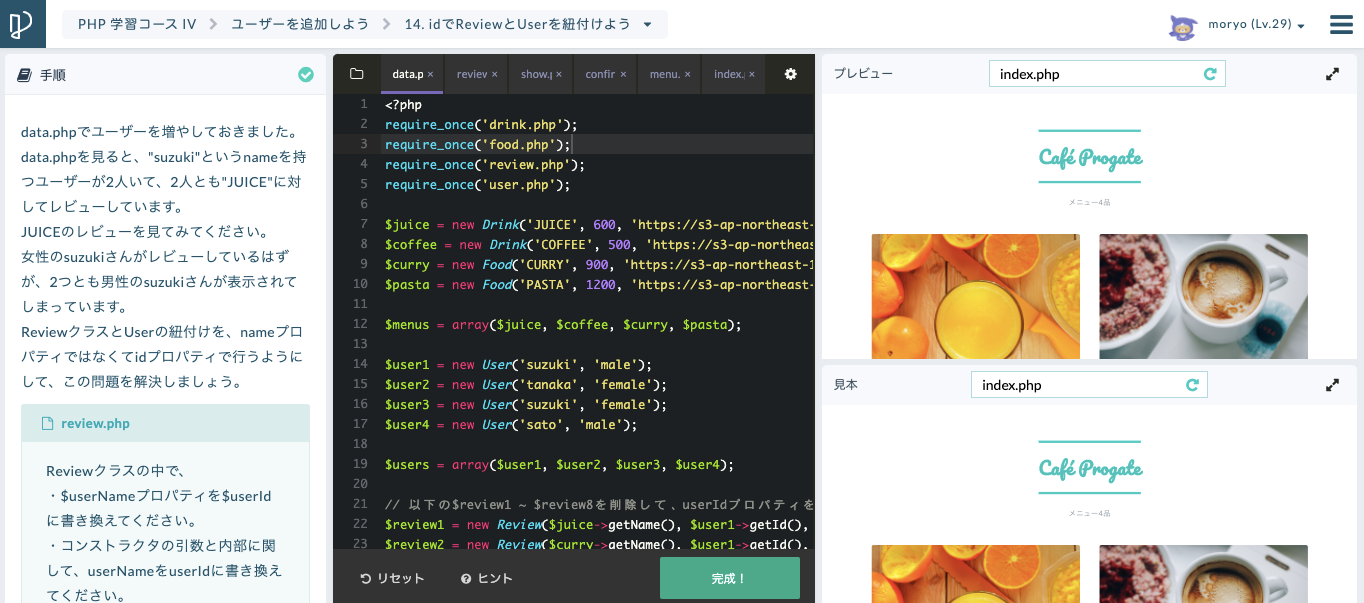Switch to the index.php editor tab

pyautogui.click(x=728, y=74)
